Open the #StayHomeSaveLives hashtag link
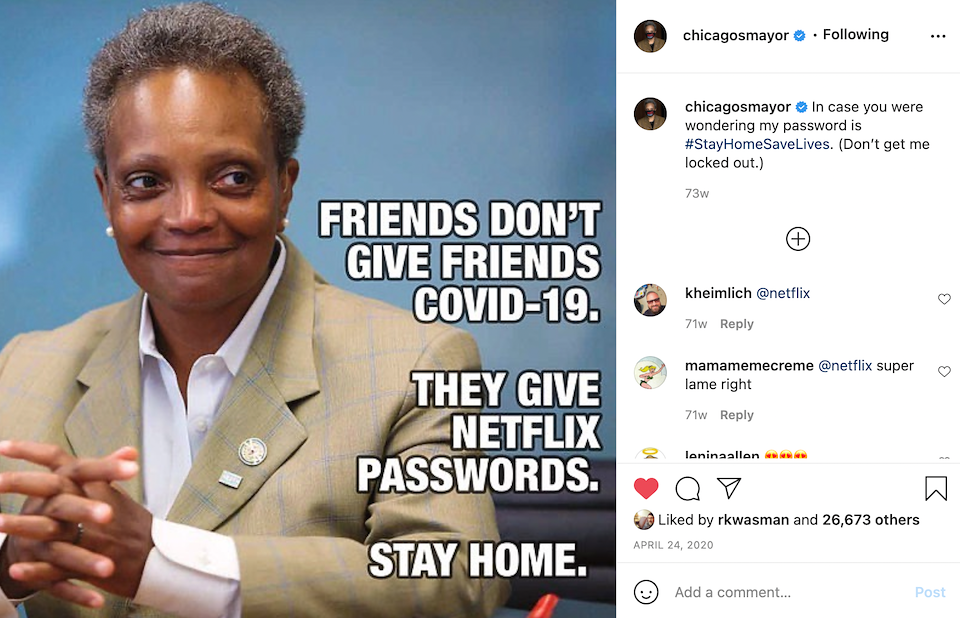The height and width of the screenshot is (618, 960). 757,144
